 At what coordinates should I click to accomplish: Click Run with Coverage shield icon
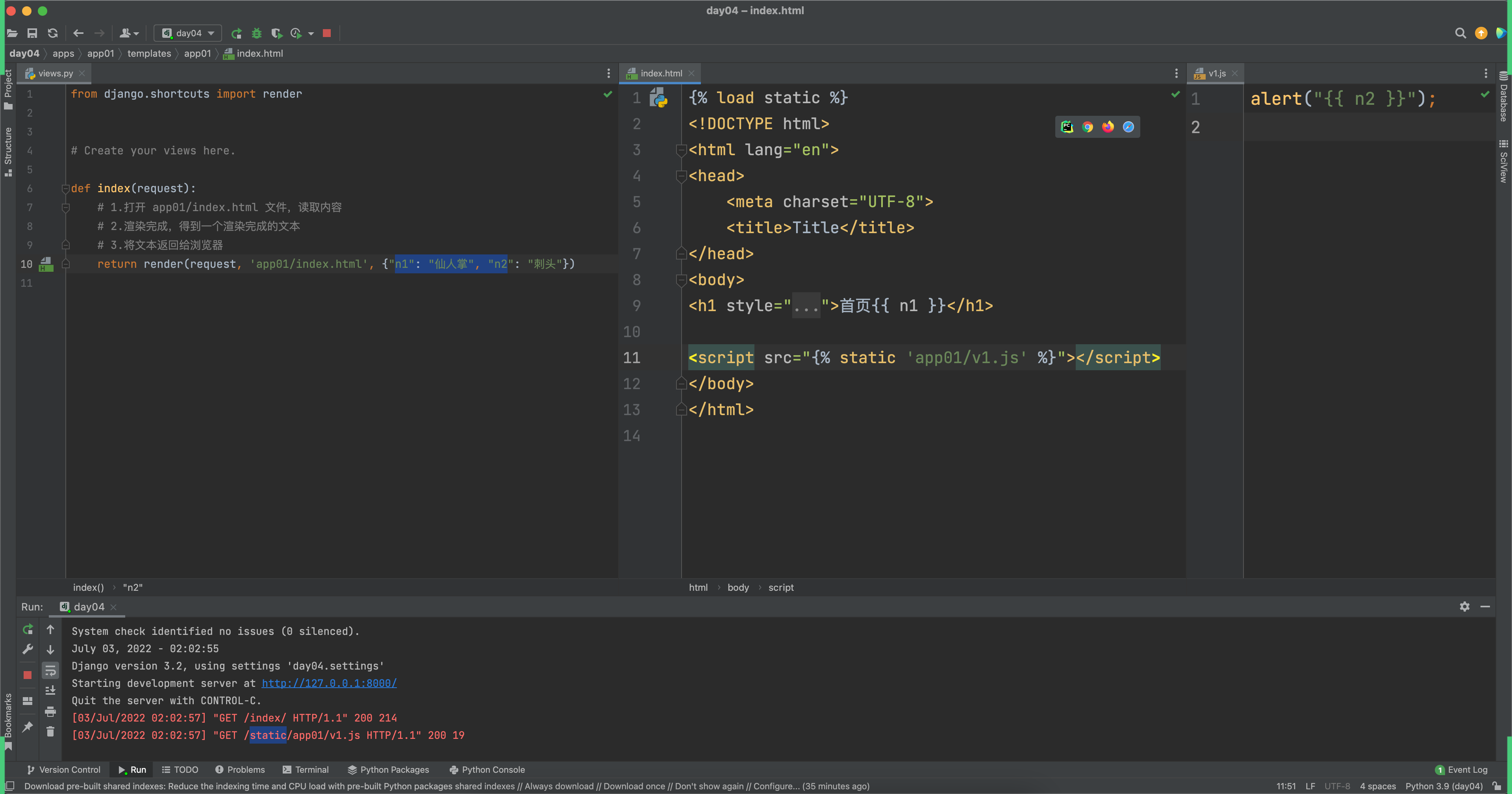(276, 33)
